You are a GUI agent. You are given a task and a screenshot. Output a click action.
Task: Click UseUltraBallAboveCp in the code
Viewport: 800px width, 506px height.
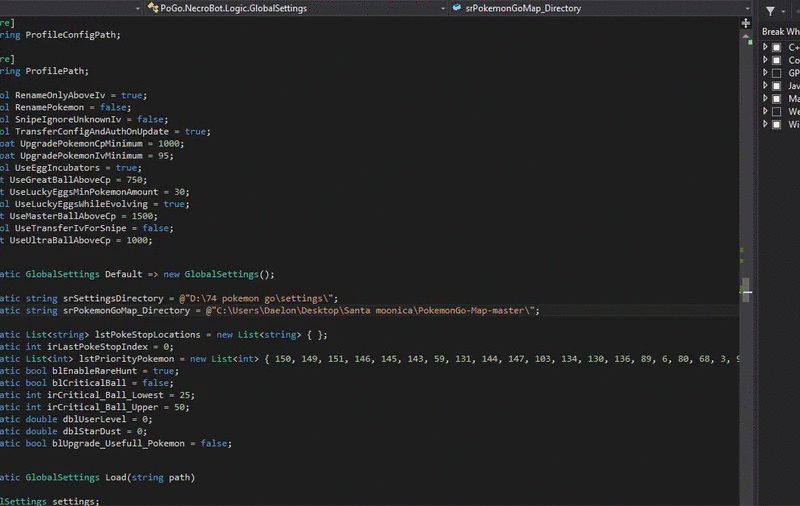(x=60, y=241)
